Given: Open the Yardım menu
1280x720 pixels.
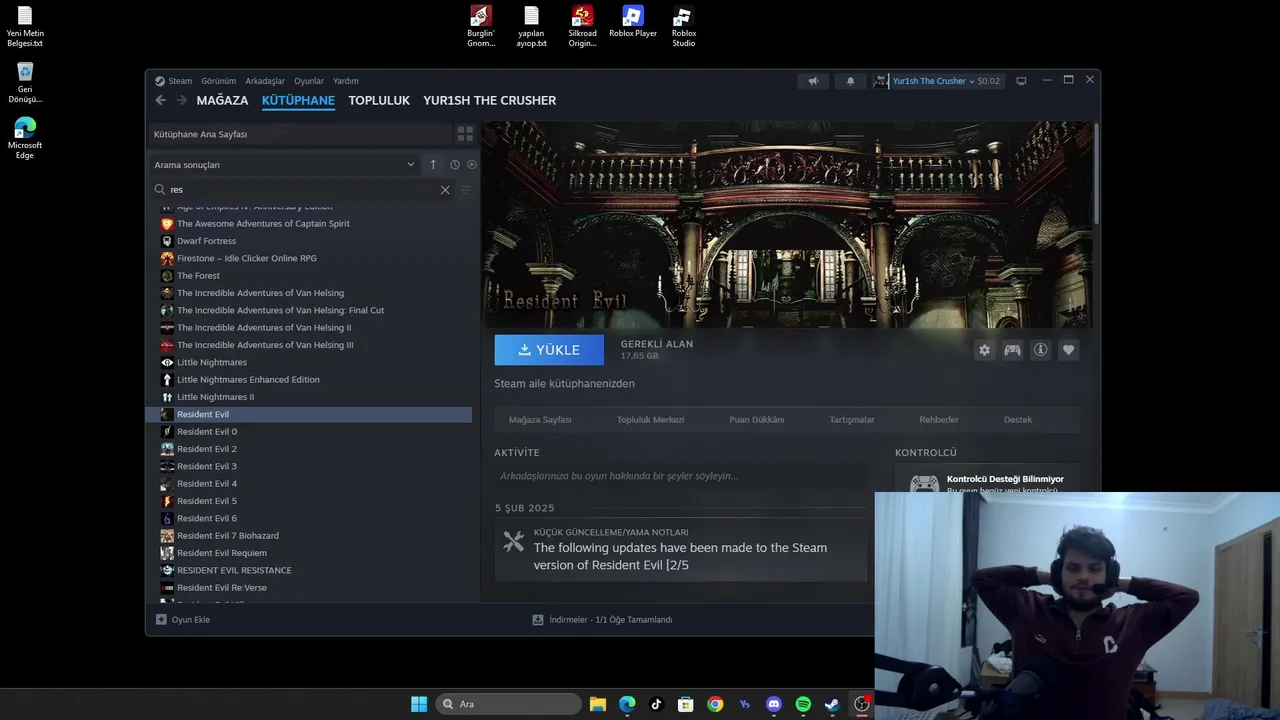Looking at the screenshot, I should click(x=346, y=81).
